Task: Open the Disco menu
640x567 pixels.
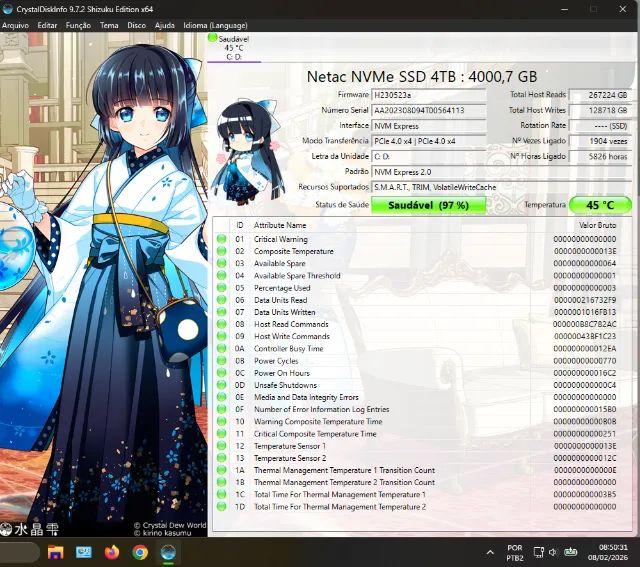Action: click(x=136, y=25)
